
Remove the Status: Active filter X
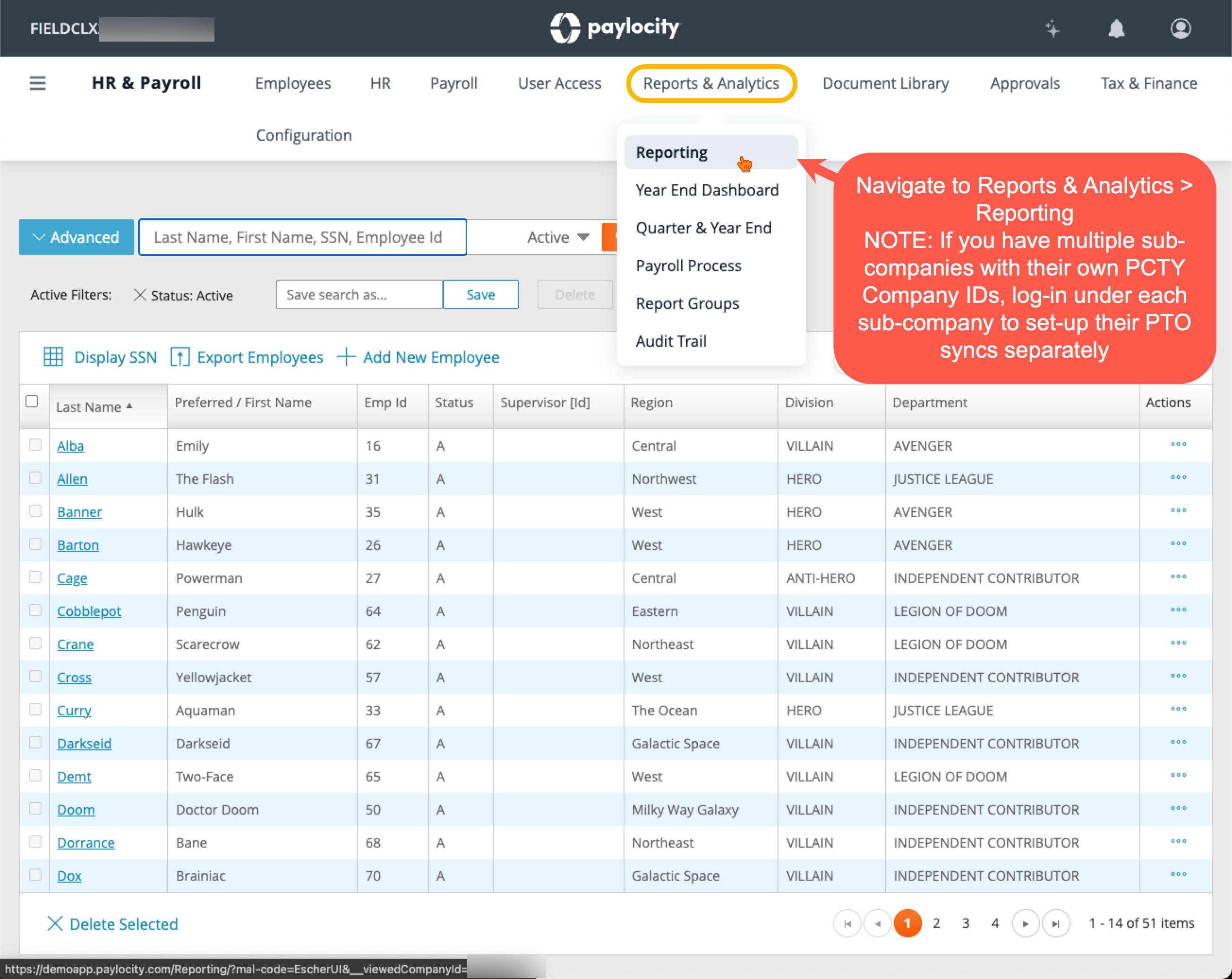point(139,295)
